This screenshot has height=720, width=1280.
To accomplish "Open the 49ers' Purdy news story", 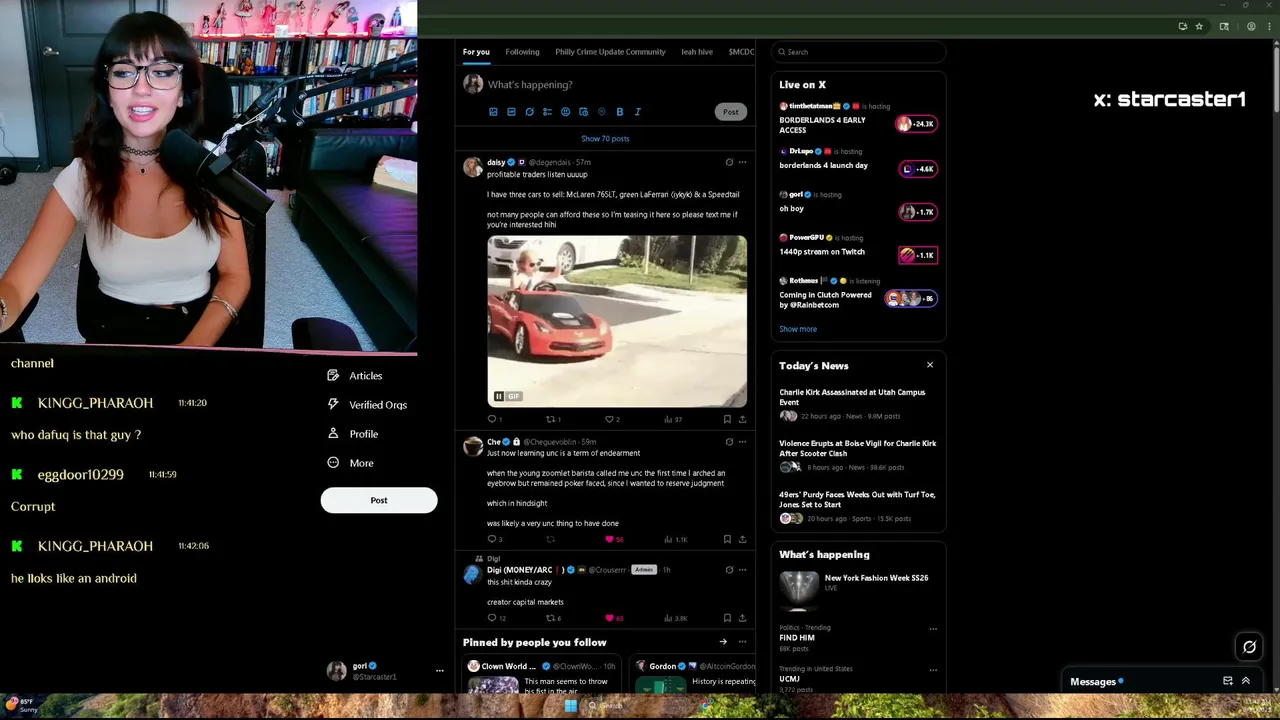I will click(858, 506).
